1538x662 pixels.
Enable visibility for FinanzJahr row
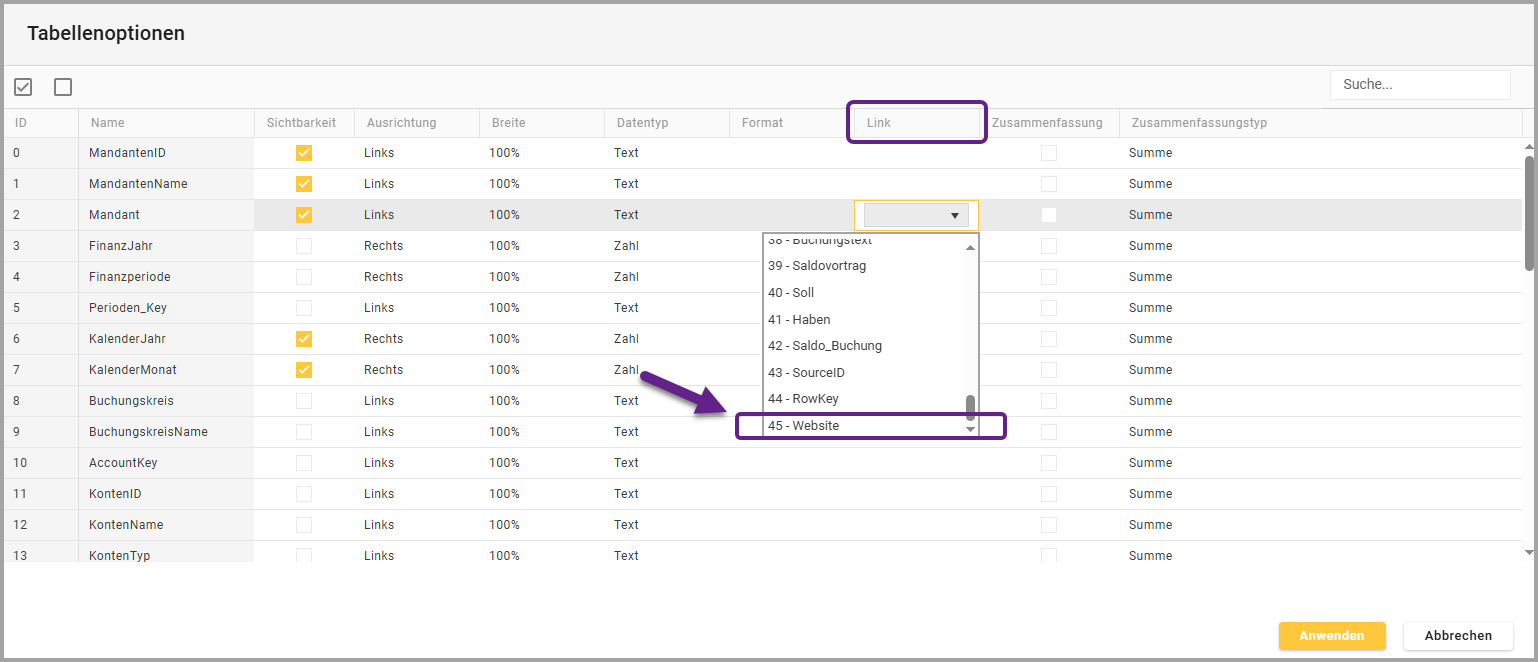pos(304,246)
